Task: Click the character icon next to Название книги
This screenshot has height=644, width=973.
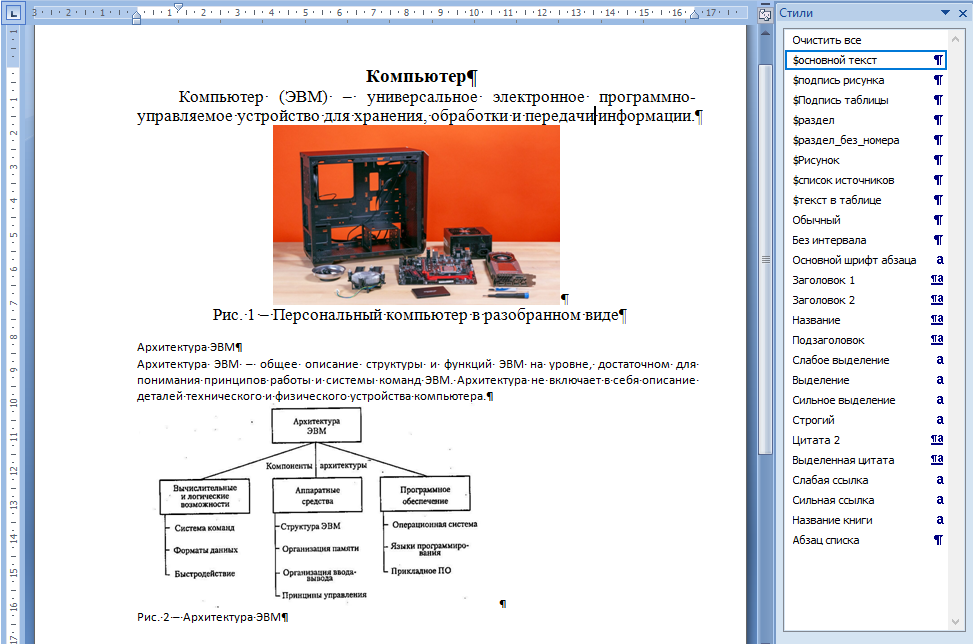Action: coord(940,520)
